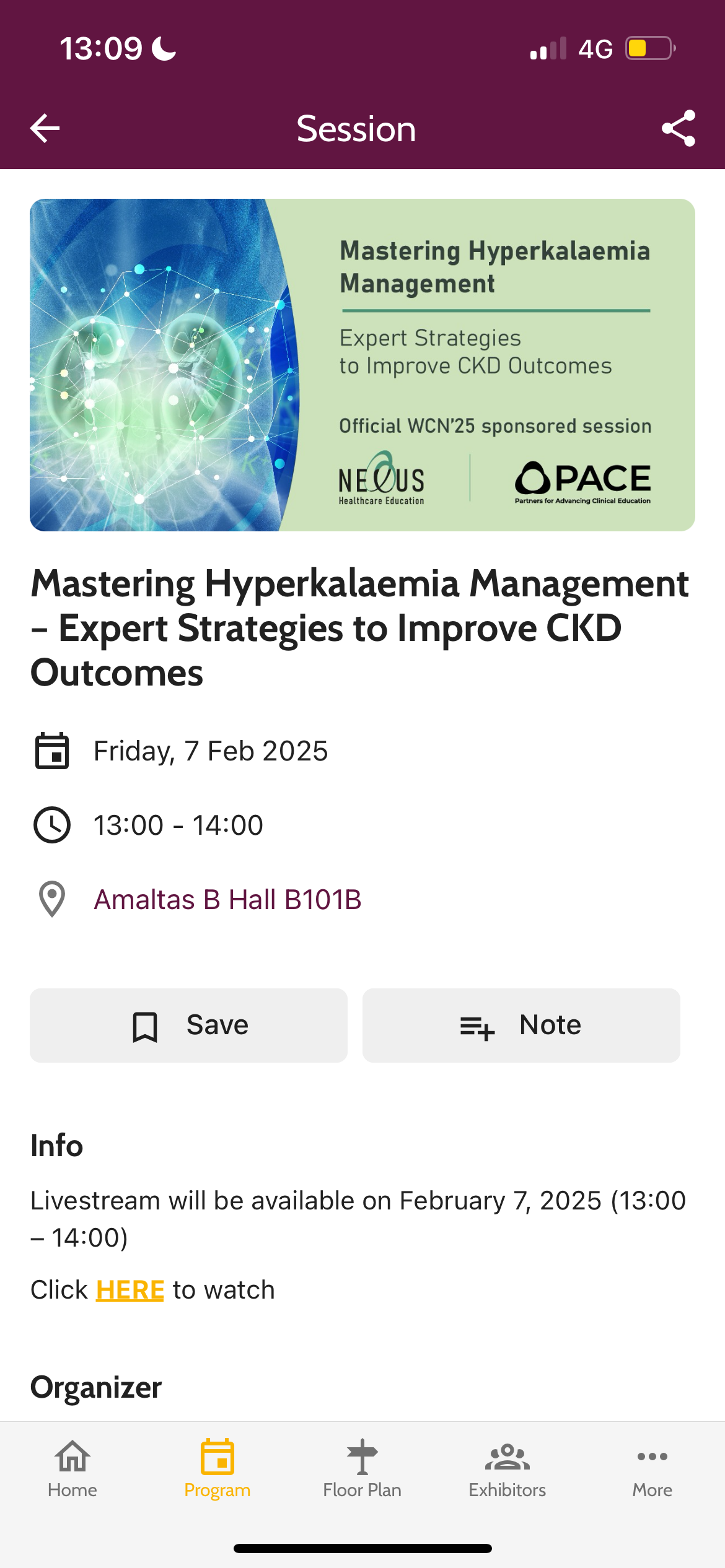This screenshot has width=725, height=1568.
Task: Open the Floor Plan tab
Action: coord(362,1469)
